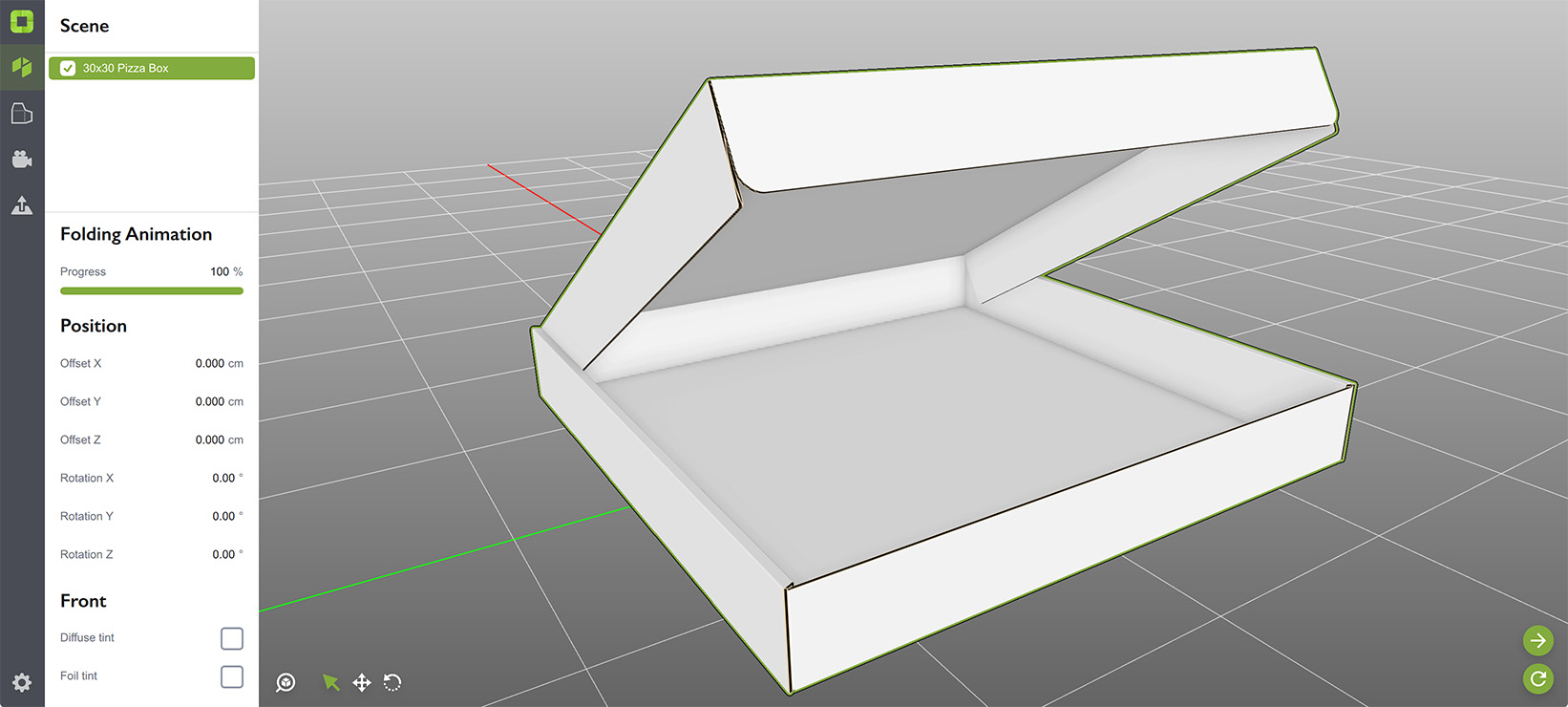Click the folding Progress slider bar
Viewport: 1568px width, 707px height.
click(x=152, y=290)
